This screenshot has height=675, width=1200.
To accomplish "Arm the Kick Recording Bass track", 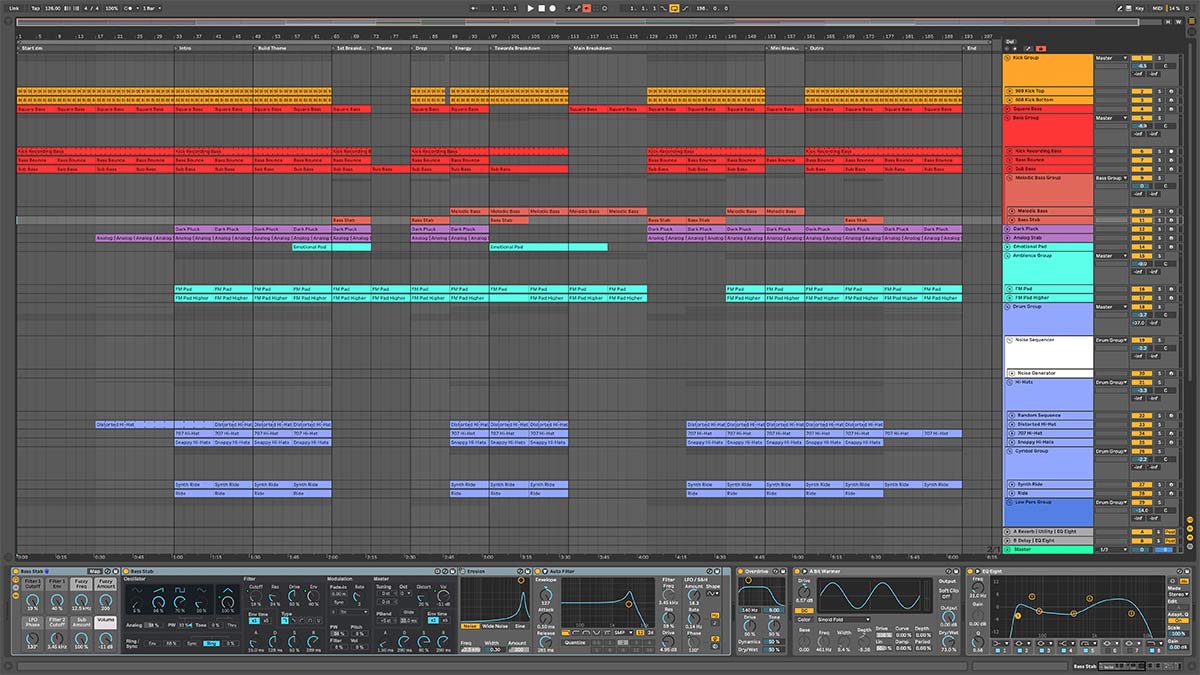I will coord(1170,151).
